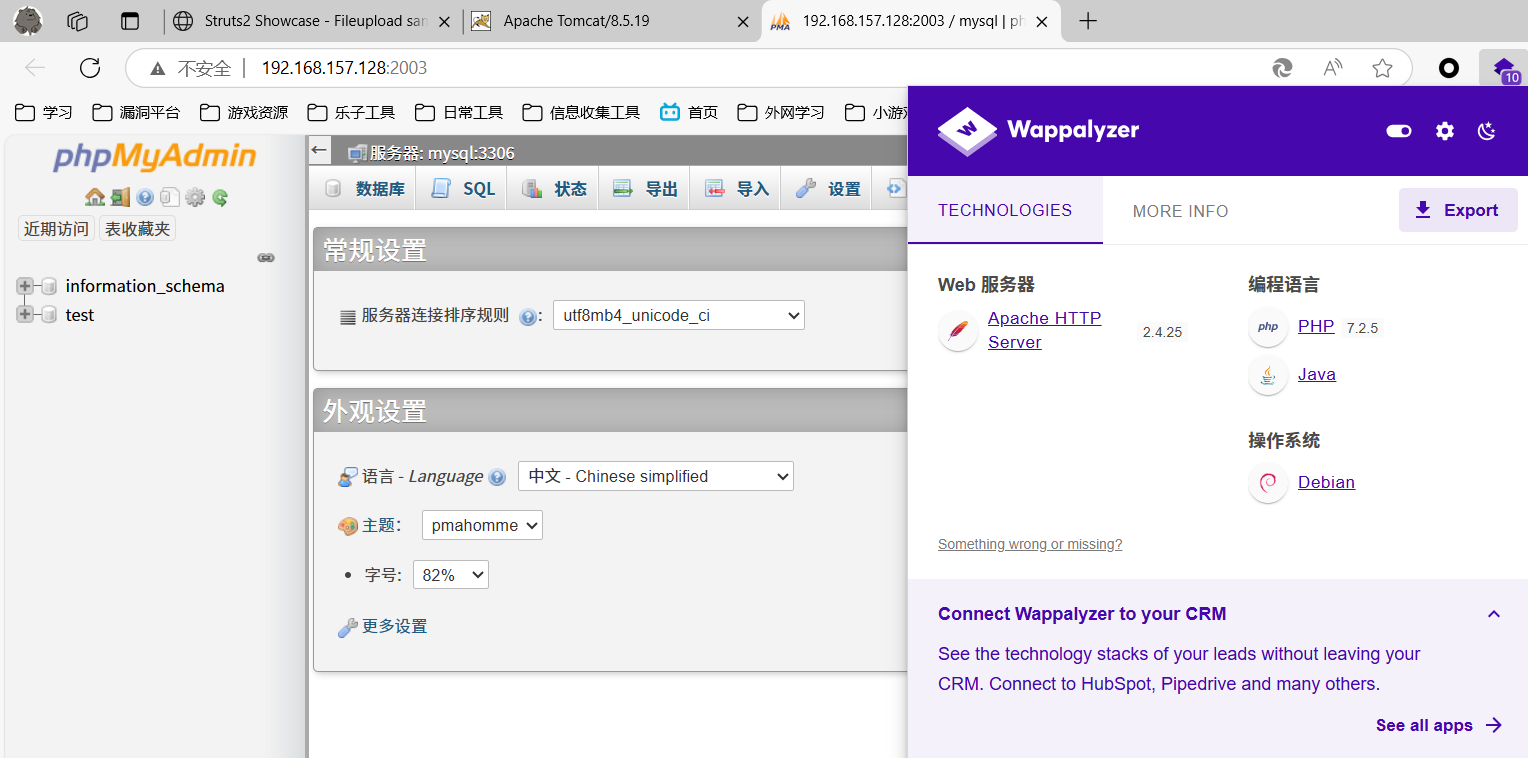This screenshot has width=1528, height=758.
Task: Switch Wappalyzer to dark mode moon icon
Action: point(1487,131)
